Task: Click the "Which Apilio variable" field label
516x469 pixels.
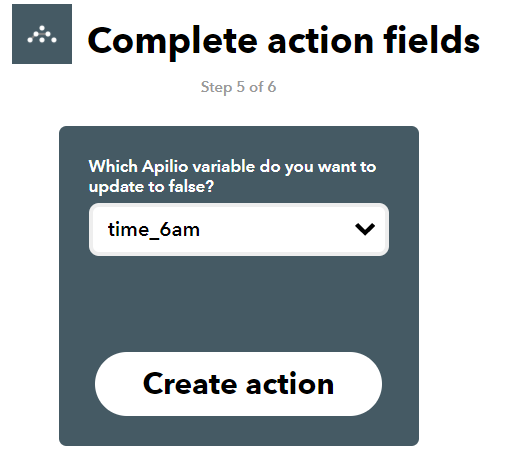Action: (232, 176)
